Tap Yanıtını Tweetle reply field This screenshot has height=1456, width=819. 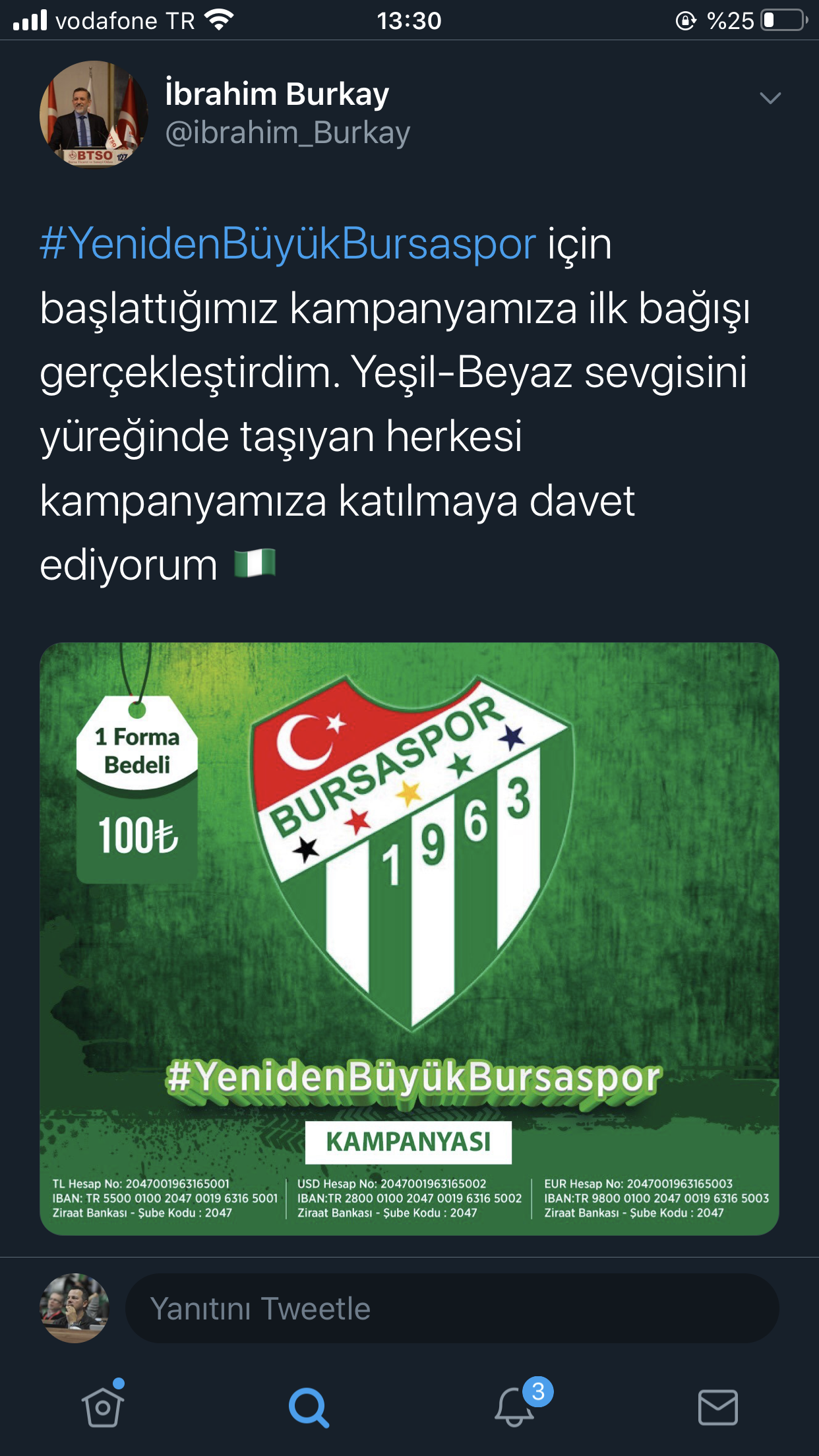coord(452,1308)
